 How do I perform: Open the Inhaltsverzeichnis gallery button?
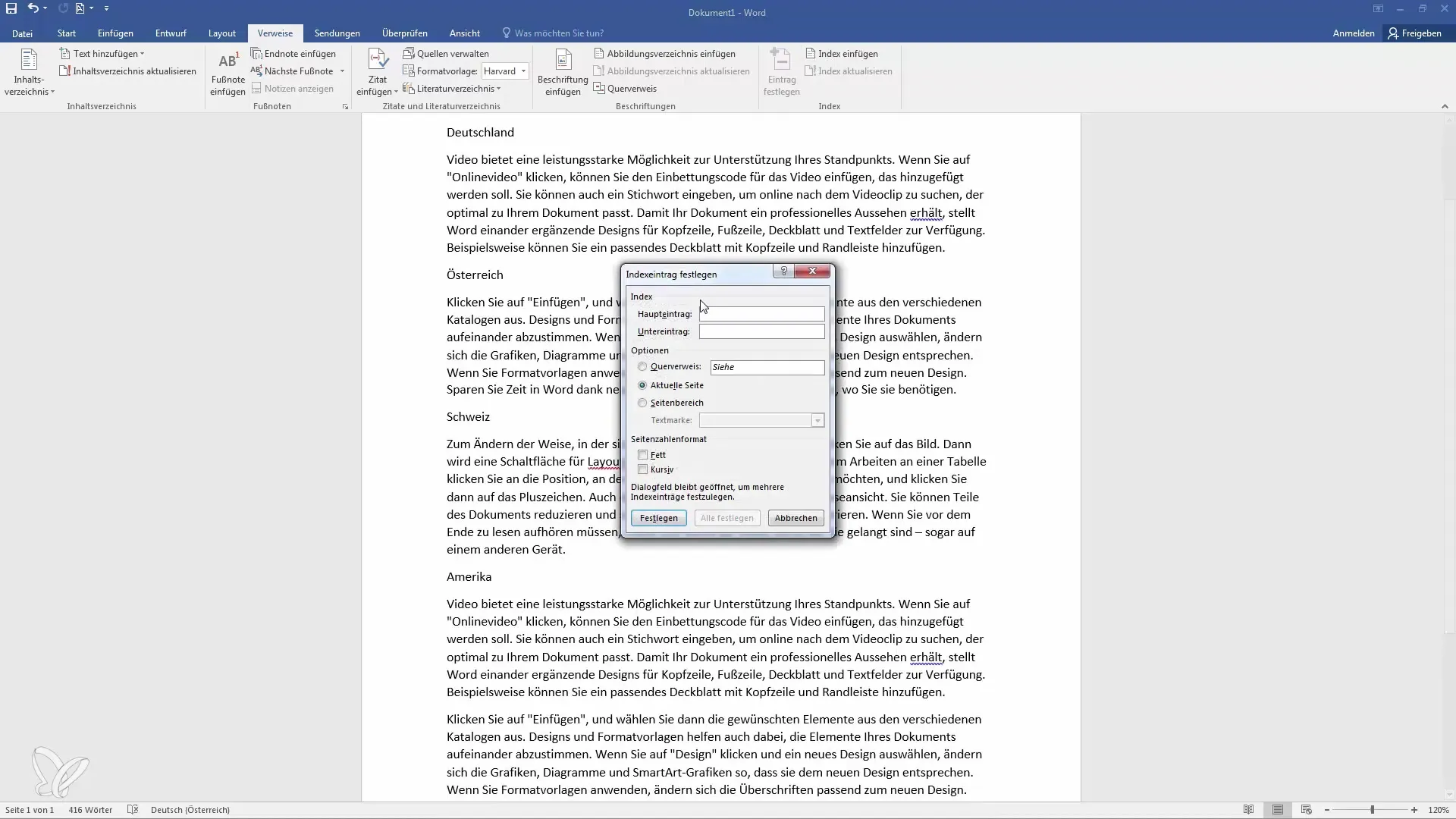(x=29, y=73)
